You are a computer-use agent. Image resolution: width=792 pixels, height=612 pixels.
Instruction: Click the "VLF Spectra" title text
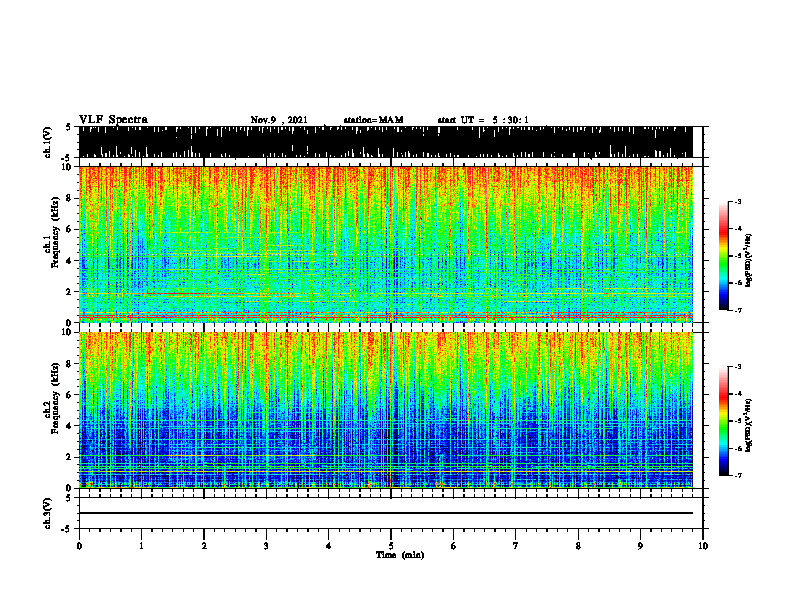click(113, 120)
